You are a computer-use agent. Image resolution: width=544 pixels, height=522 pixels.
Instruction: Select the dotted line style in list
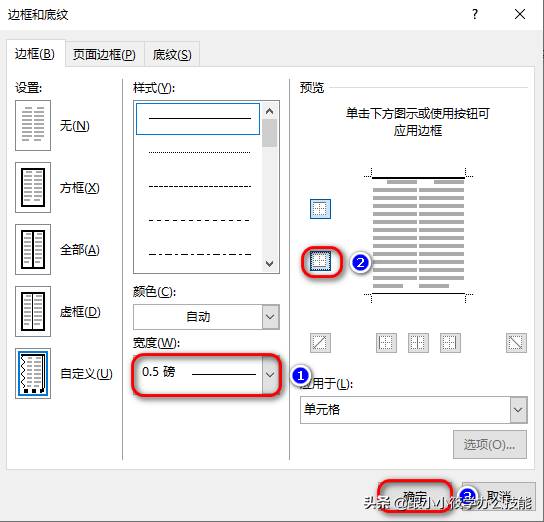point(199,152)
